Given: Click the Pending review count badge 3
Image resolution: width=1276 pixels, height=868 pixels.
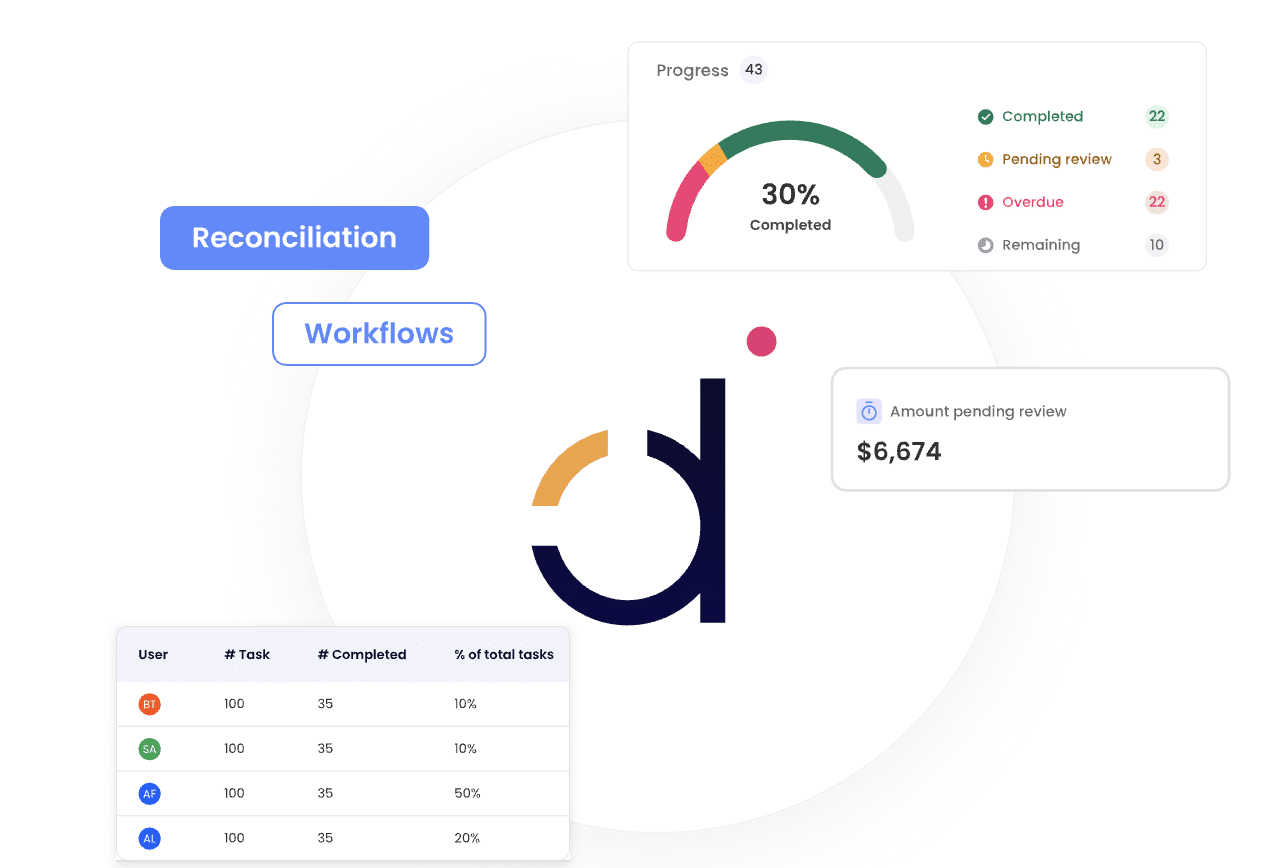Looking at the screenshot, I should point(1156,160).
